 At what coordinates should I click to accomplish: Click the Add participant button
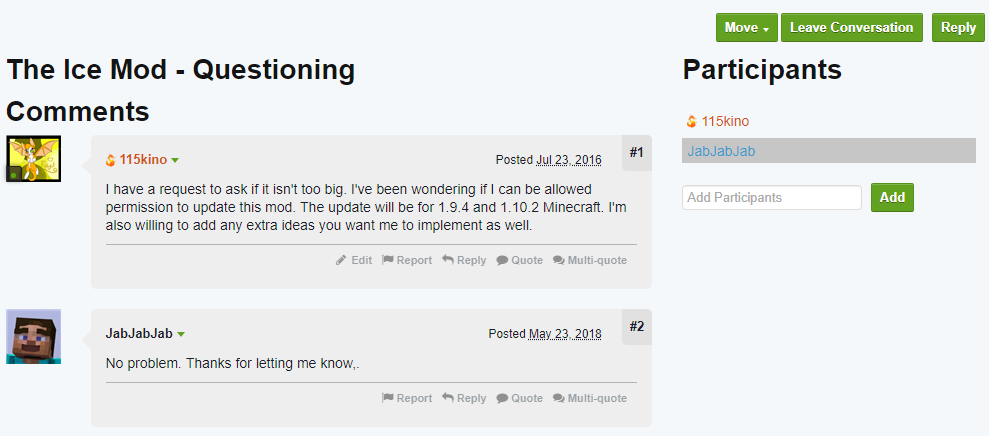click(892, 197)
